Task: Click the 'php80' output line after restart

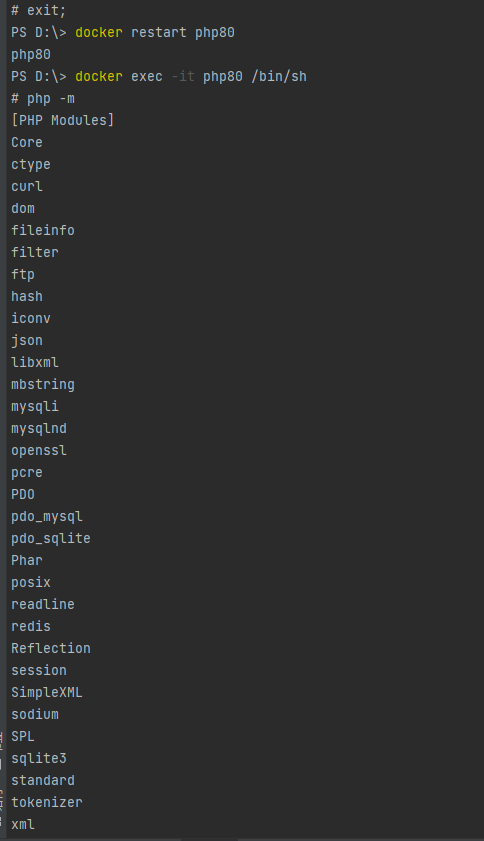Action: tap(31, 55)
